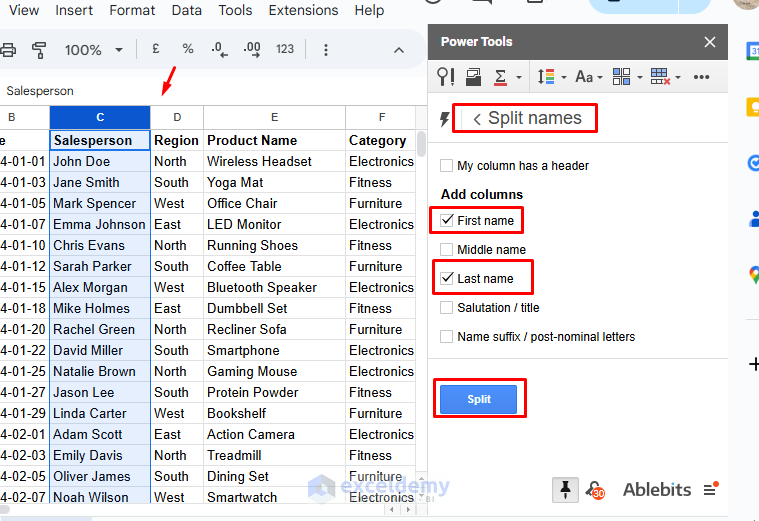Image resolution: width=759 pixels, height=521 pixels.
Task: Click the formula bar showing Salesperson
Action: click(213, 91)
